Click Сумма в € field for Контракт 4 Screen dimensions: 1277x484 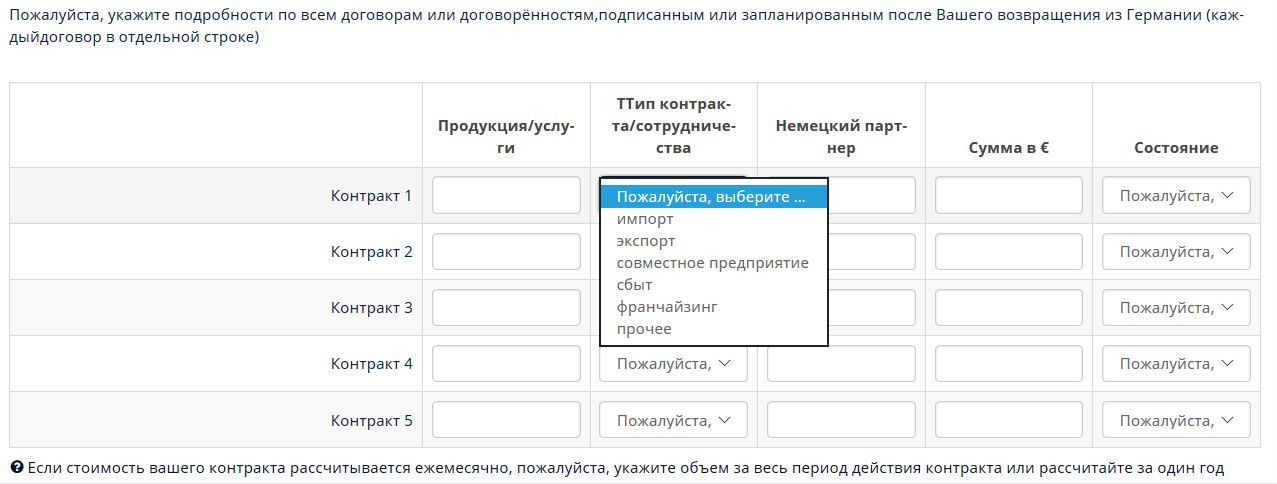(1008, 364)
